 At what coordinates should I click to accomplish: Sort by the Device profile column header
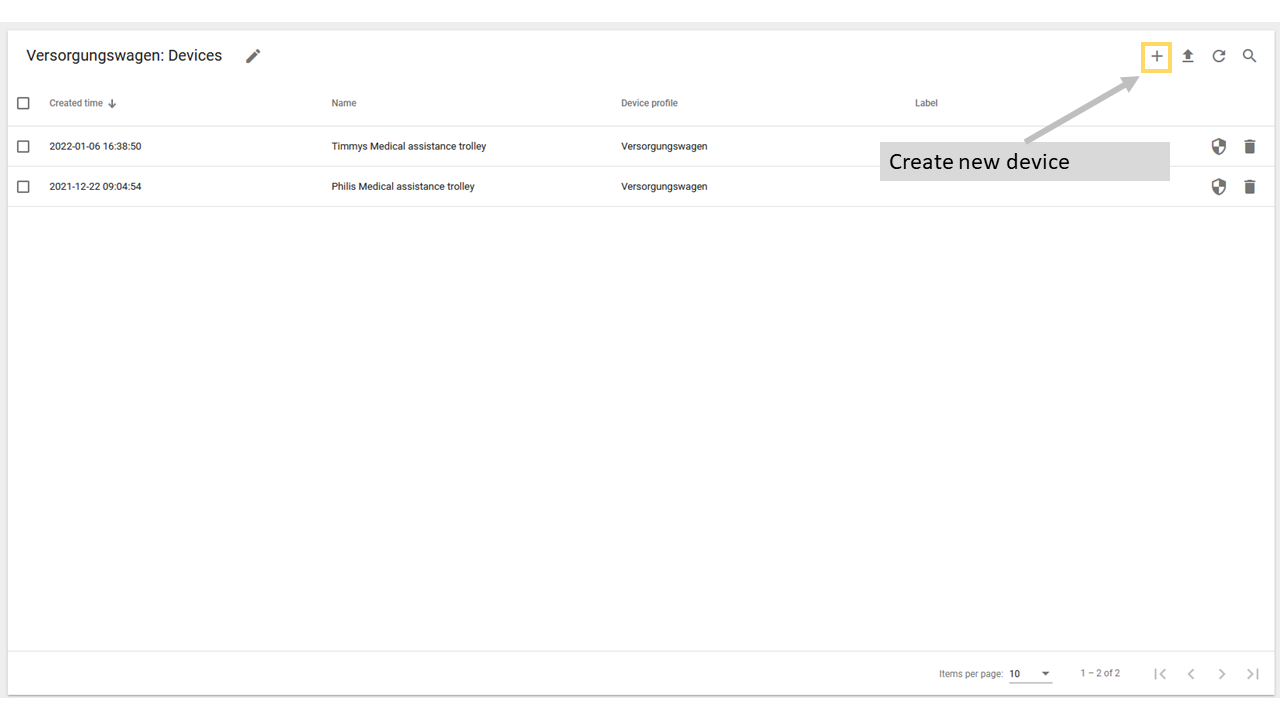(649, 103)
